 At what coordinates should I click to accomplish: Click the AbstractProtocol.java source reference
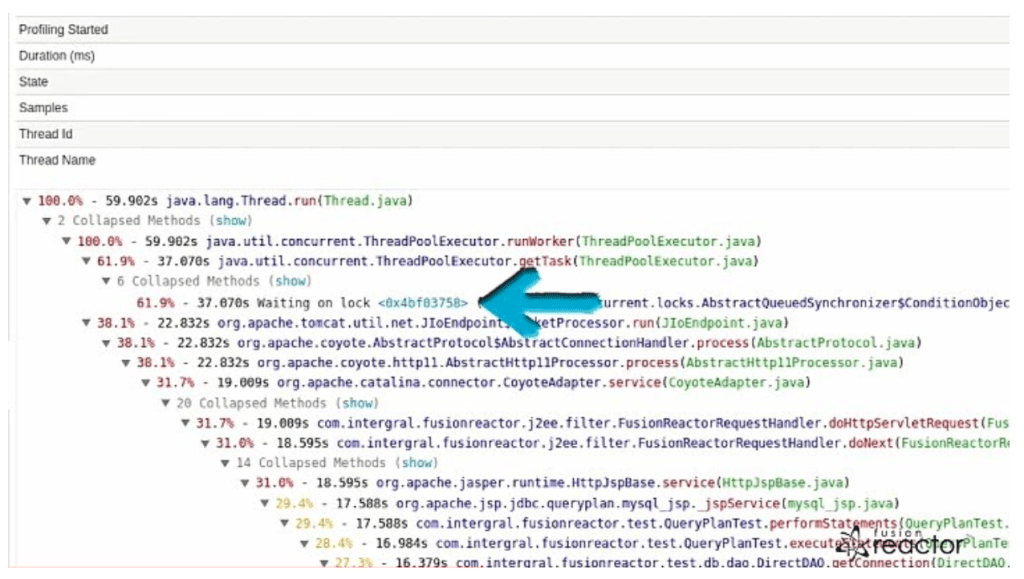(835, 343)
